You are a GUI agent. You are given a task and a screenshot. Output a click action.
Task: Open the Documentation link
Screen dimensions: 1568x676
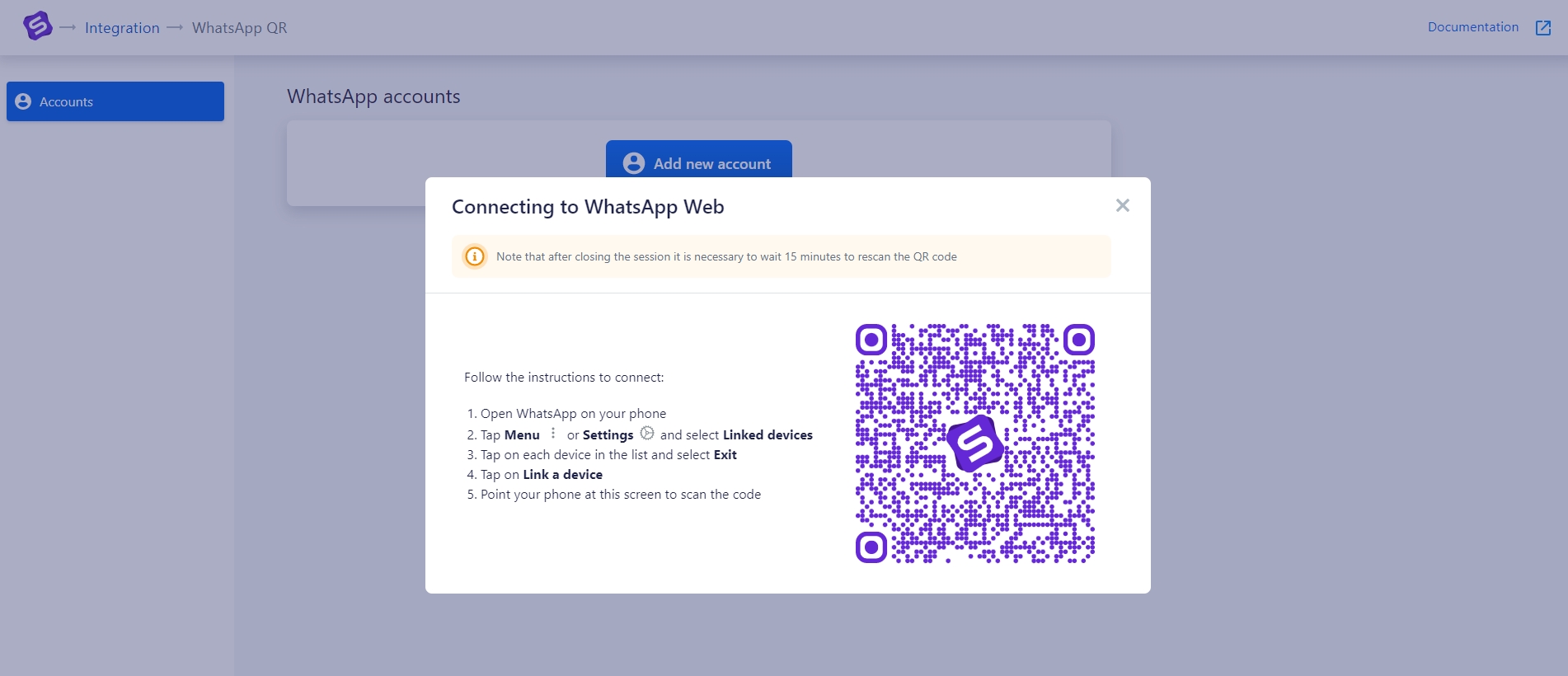tap(1473, 27)
